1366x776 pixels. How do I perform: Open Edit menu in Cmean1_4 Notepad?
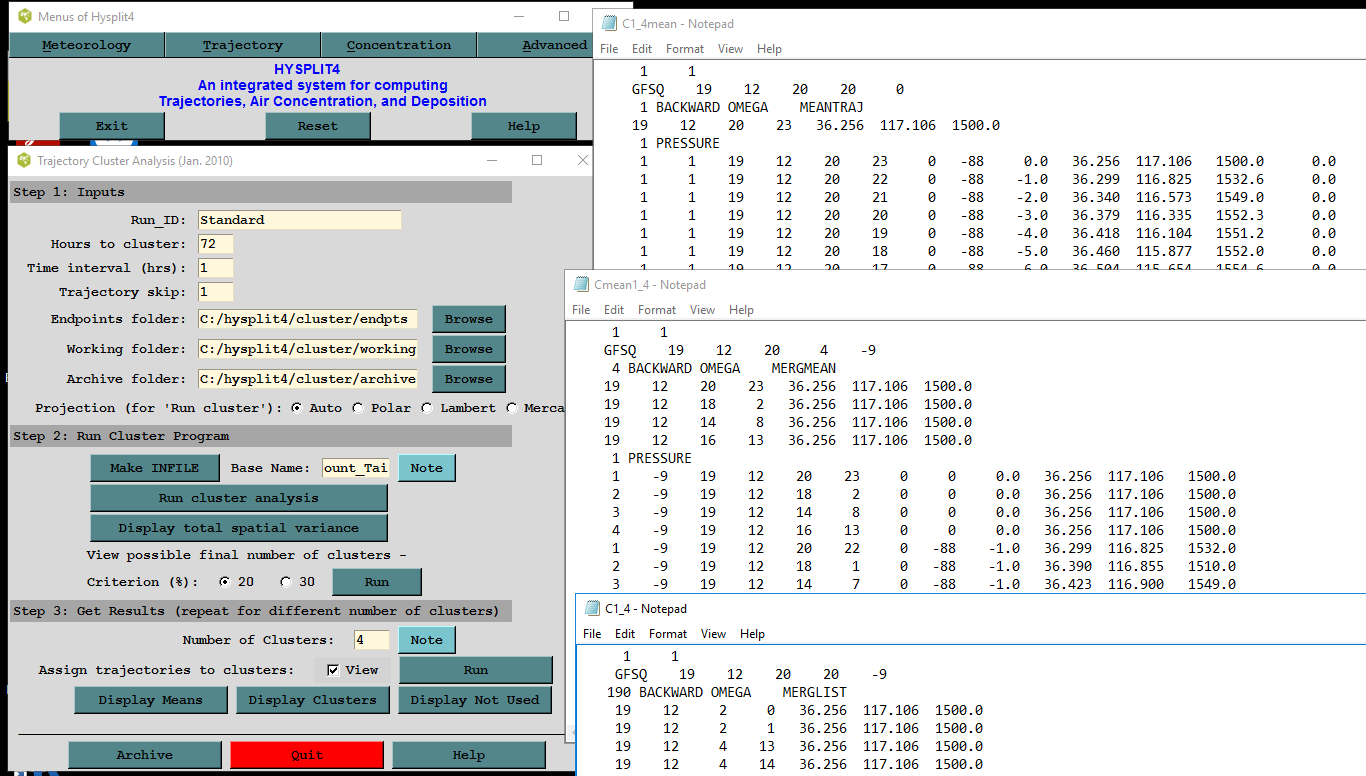614,310
